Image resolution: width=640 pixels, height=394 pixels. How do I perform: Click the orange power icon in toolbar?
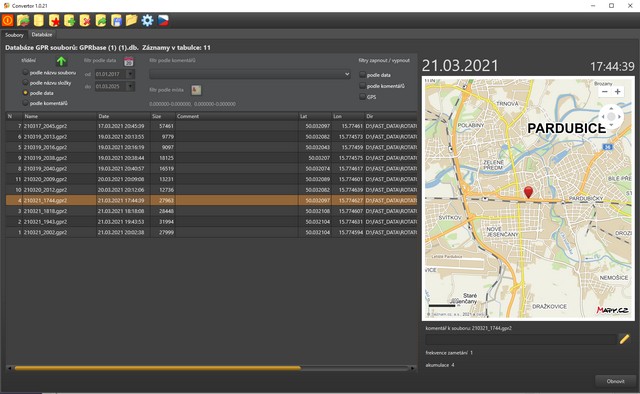[x=7, y=20]
